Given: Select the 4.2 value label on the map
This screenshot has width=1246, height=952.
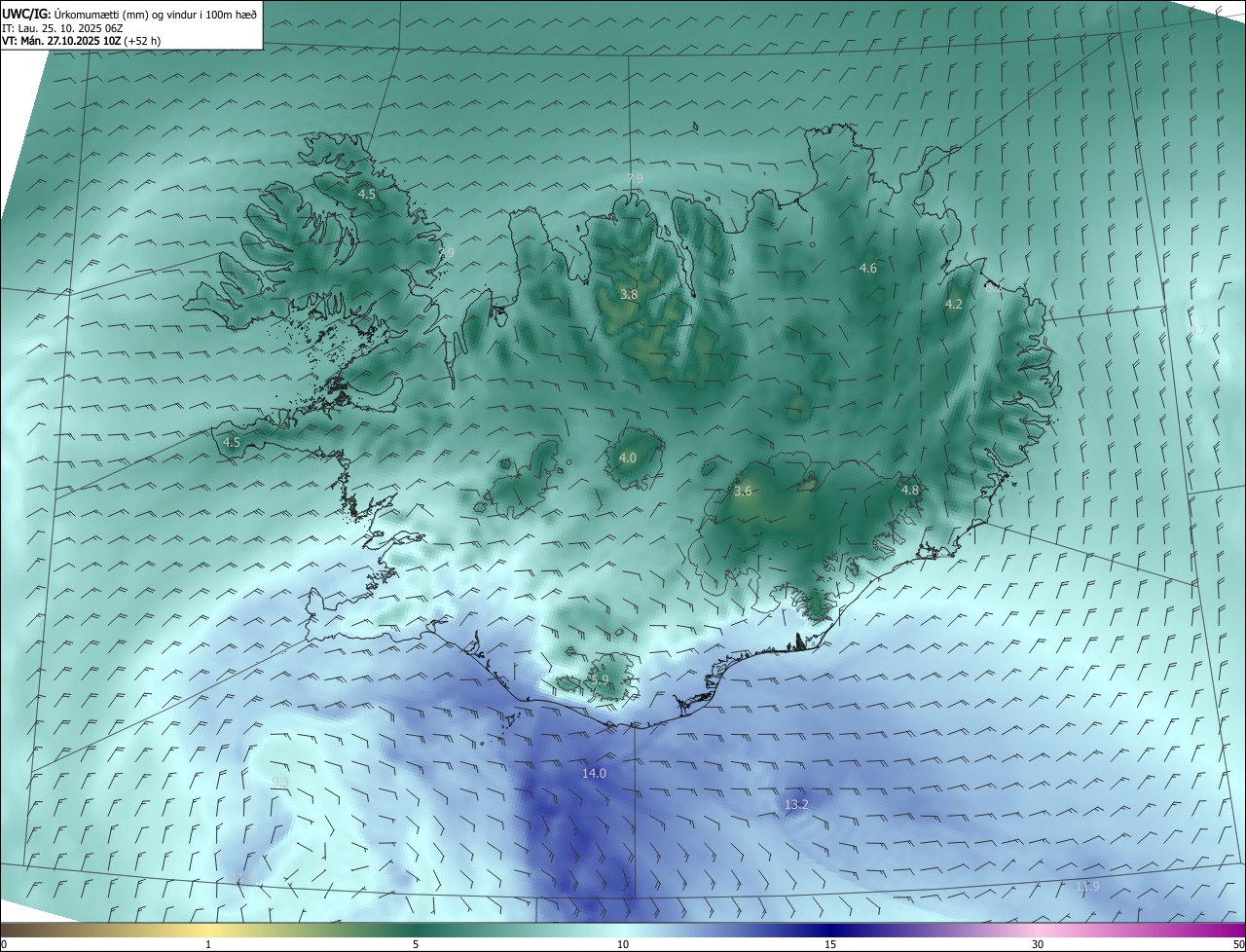Looking at the screenshot, I should (x=954, y=304).
